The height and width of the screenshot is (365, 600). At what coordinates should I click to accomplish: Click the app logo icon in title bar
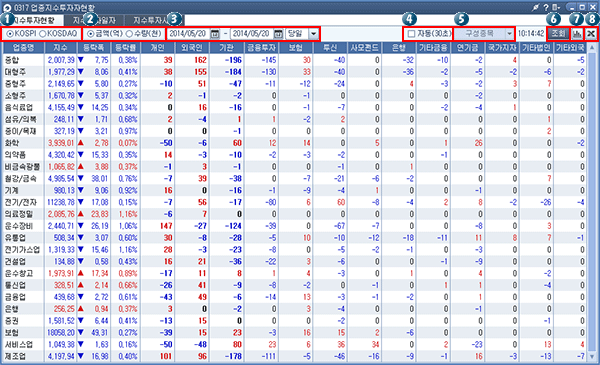[x=7, y=7]
